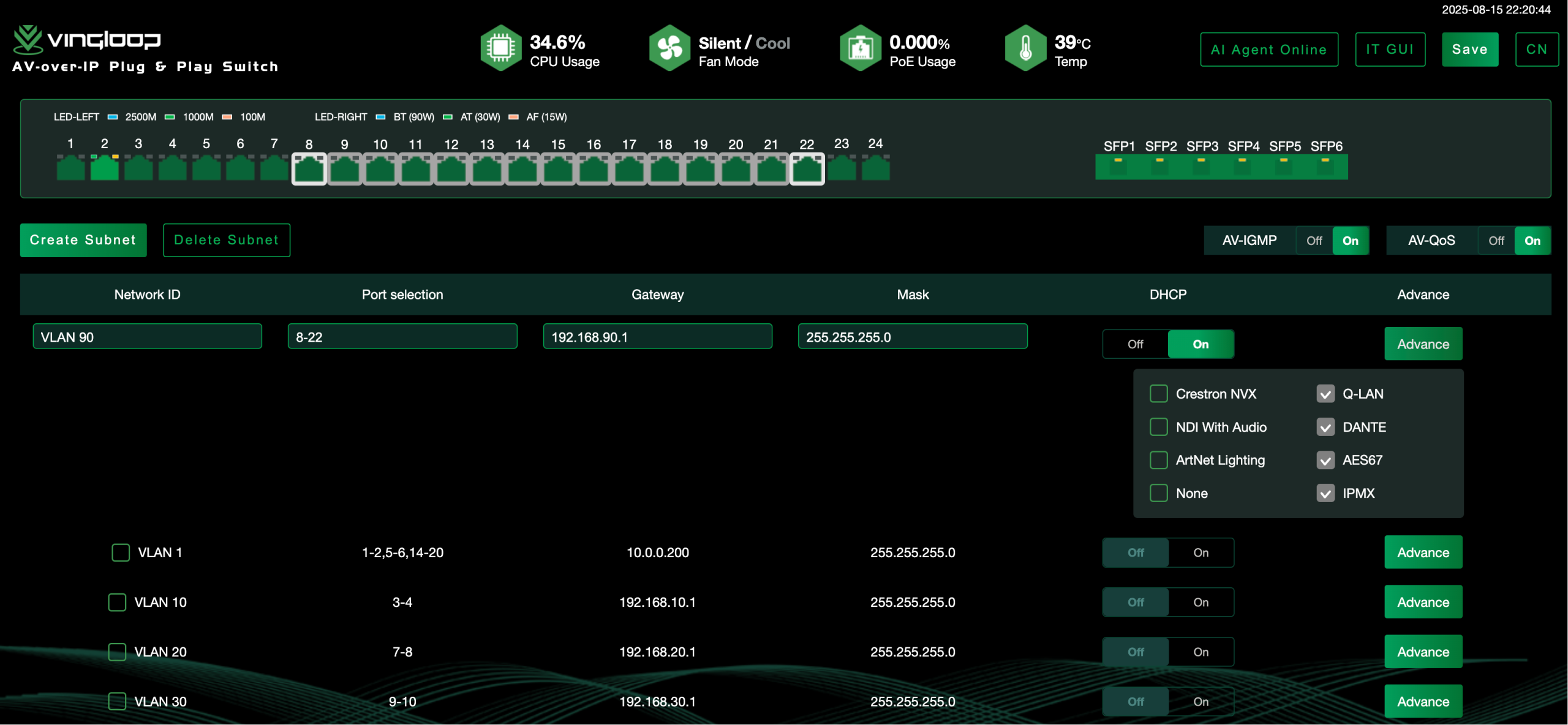Turn AV-QoS Off
The width and height of the screenshot is (1568, 725).
(1496, 241)
